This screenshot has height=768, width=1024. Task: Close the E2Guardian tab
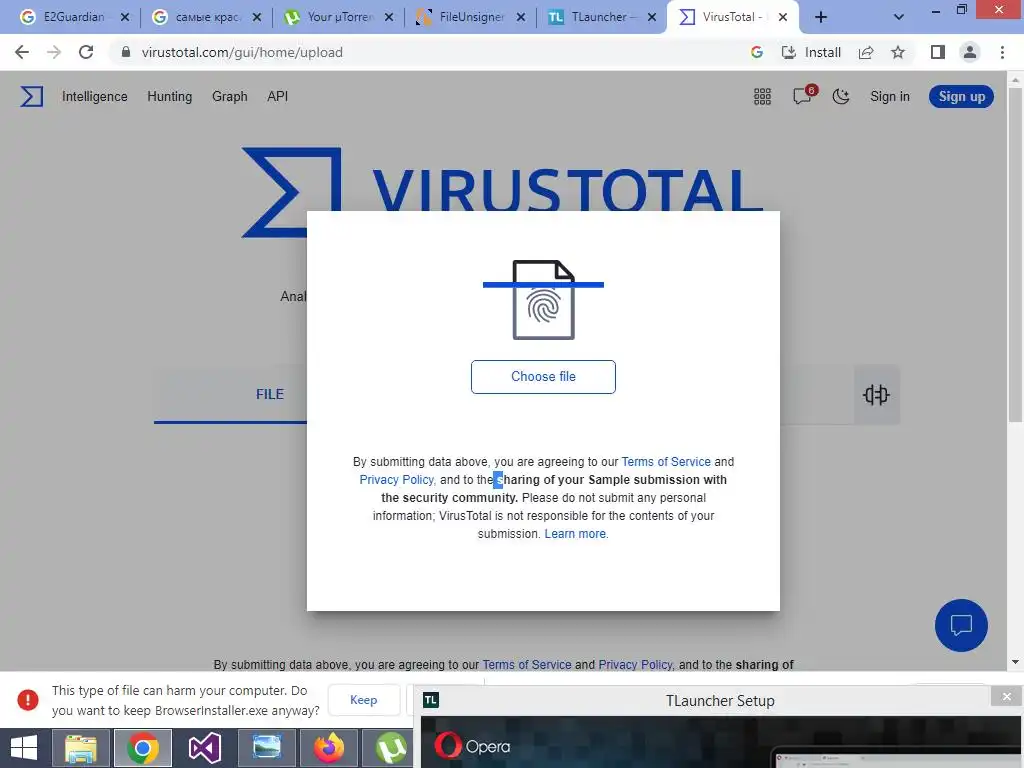[125, 17]
